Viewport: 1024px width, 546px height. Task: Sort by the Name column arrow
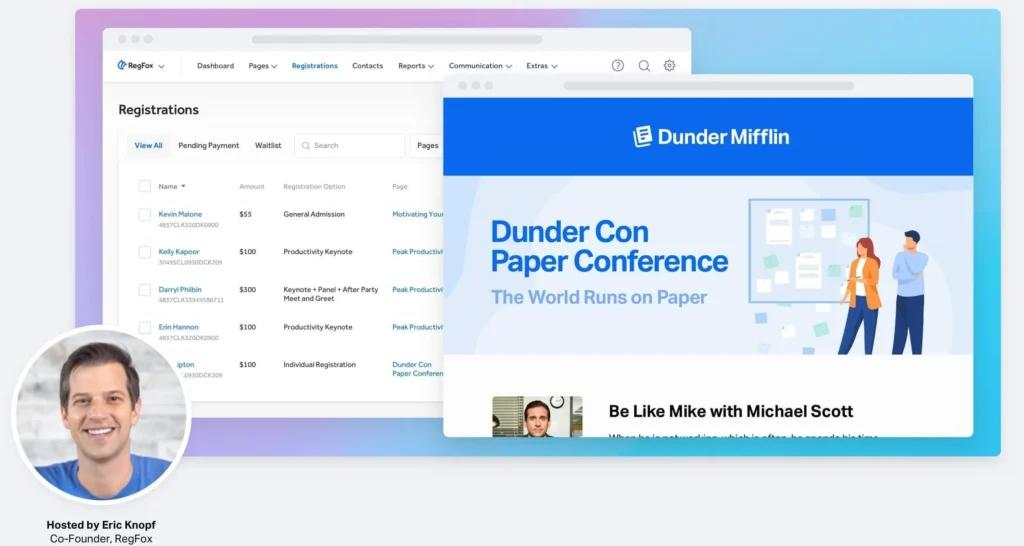coord(184,187)
